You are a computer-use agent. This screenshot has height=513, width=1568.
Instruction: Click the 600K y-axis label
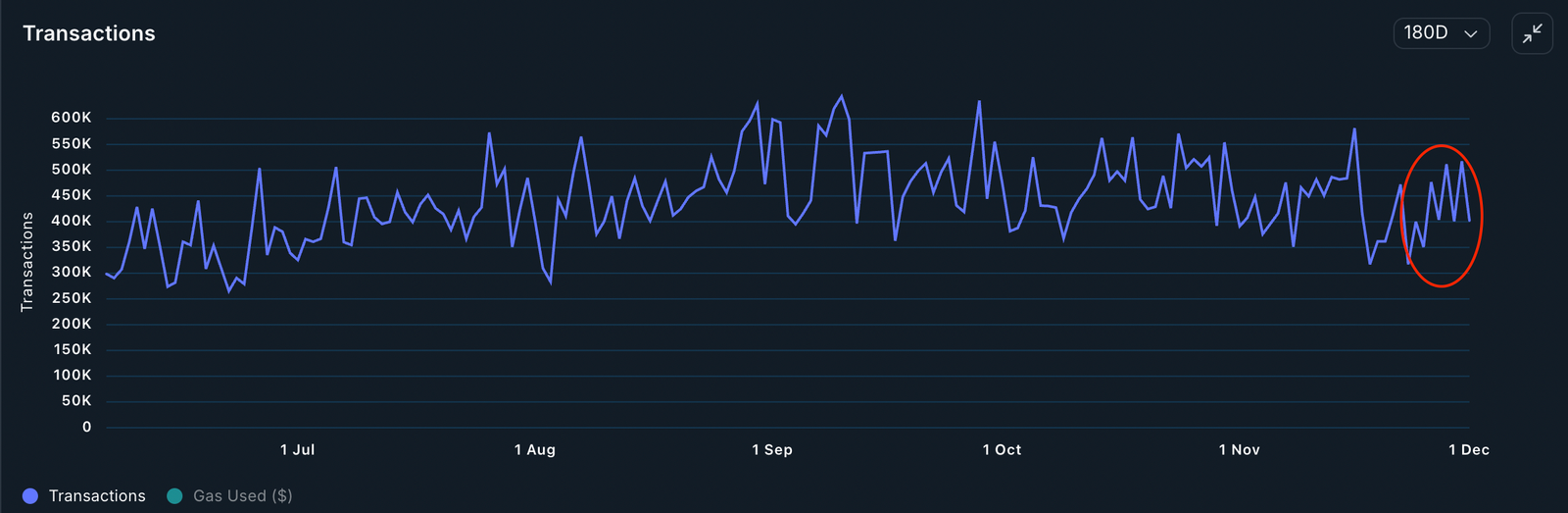point(72,118)
